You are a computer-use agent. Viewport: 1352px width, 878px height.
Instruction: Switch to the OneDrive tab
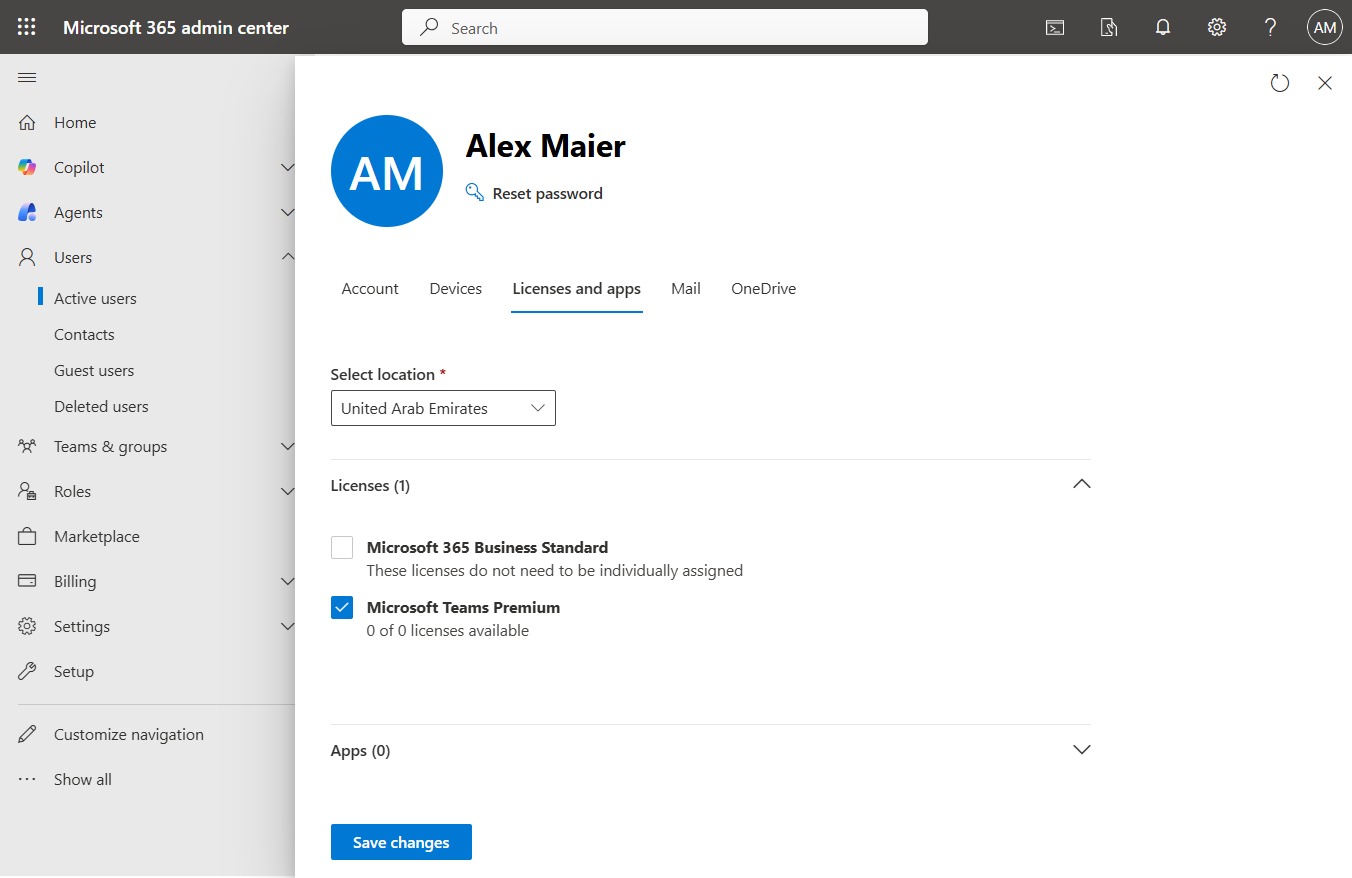tap(764, 288)
